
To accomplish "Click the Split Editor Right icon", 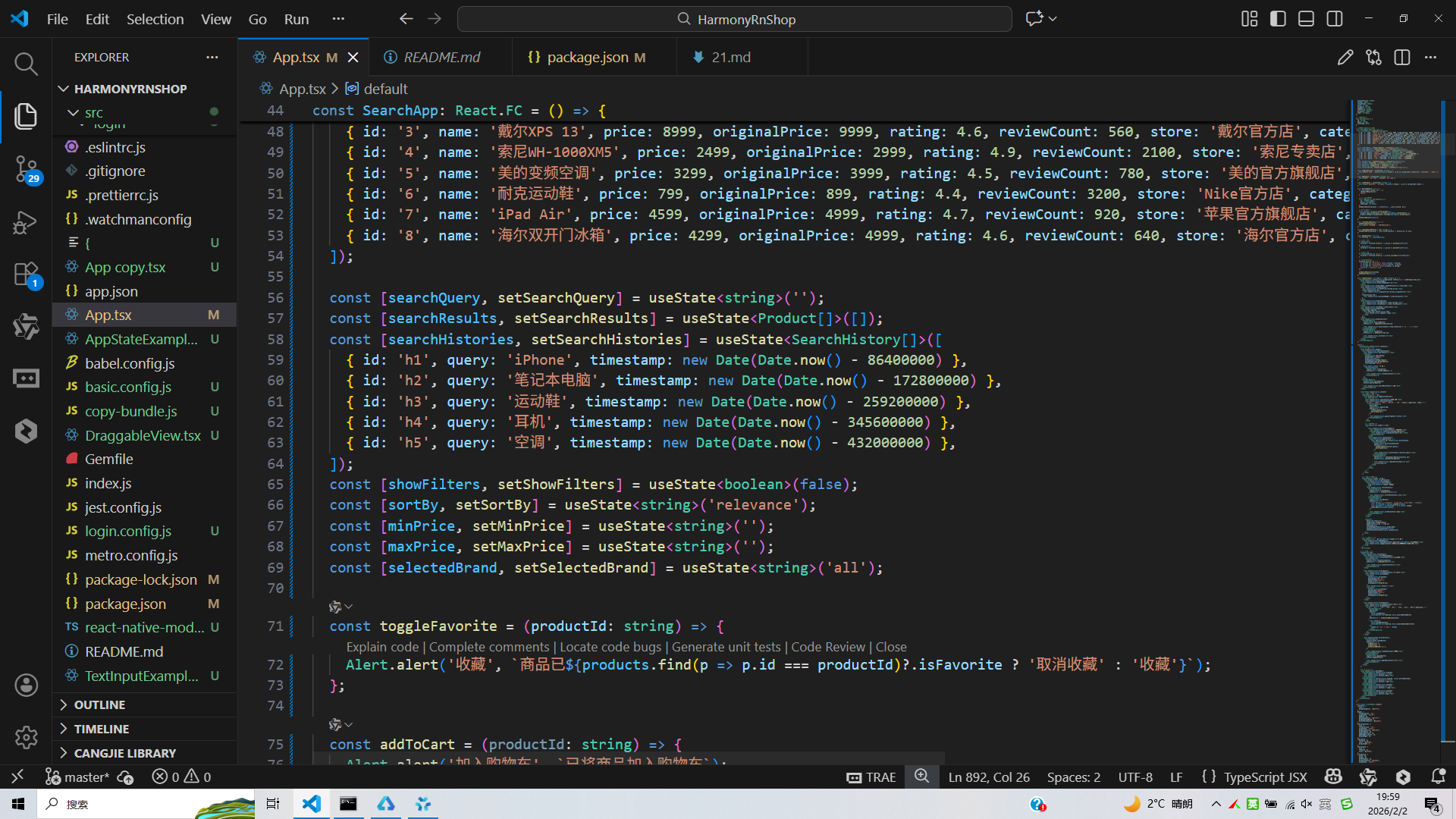I will point(1402,58).
